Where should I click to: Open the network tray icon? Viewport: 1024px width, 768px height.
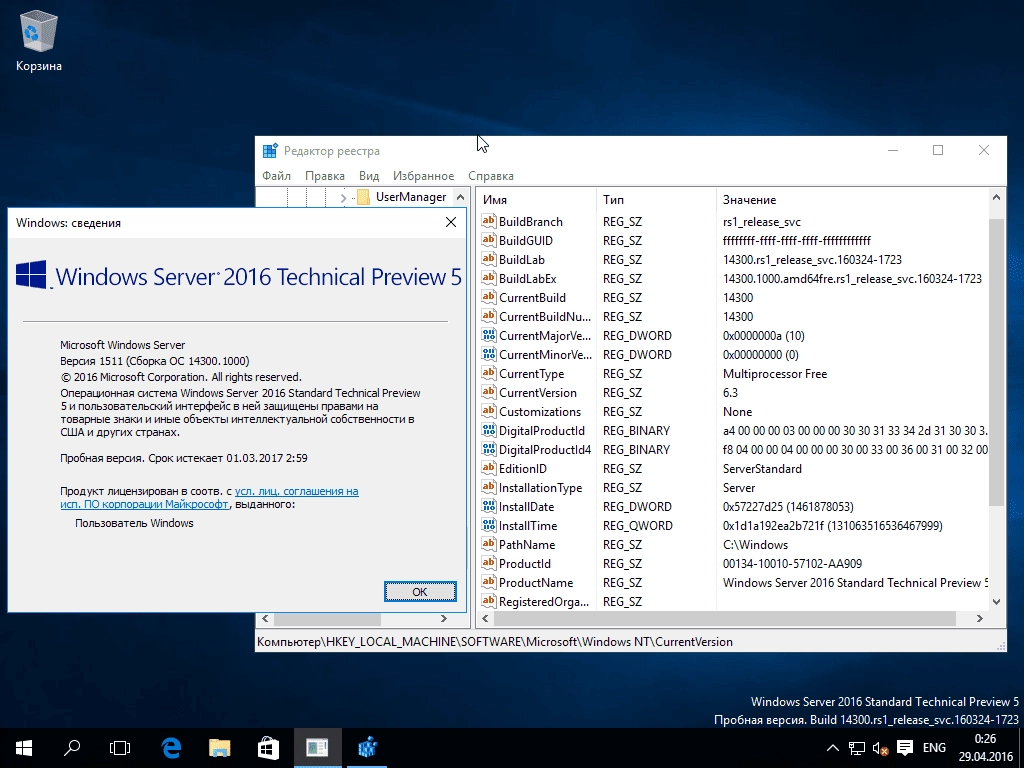click(857, 748)
